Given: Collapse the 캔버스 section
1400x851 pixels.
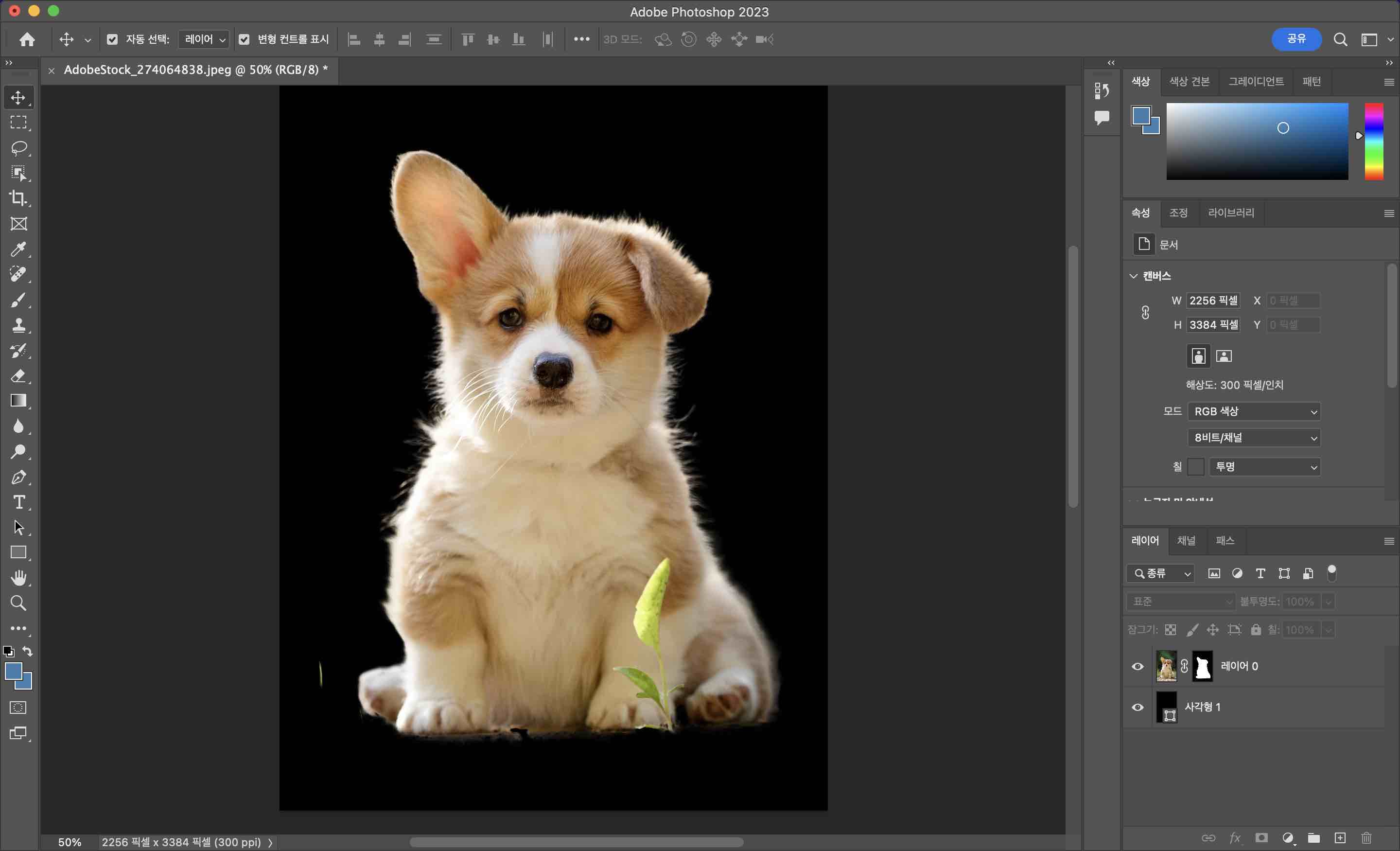Looking at the screenshot, I should pyautogui.click(x=1134, y=276).
